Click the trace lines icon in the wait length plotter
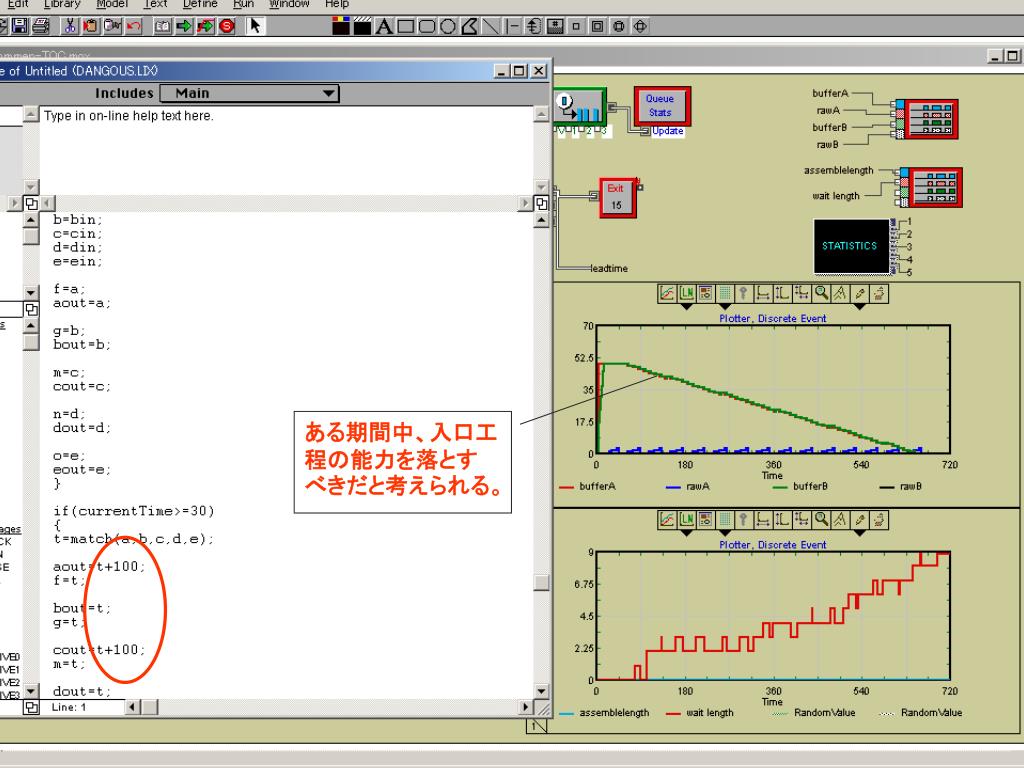Screen dimensions: 1024x768 pos(667,520)
